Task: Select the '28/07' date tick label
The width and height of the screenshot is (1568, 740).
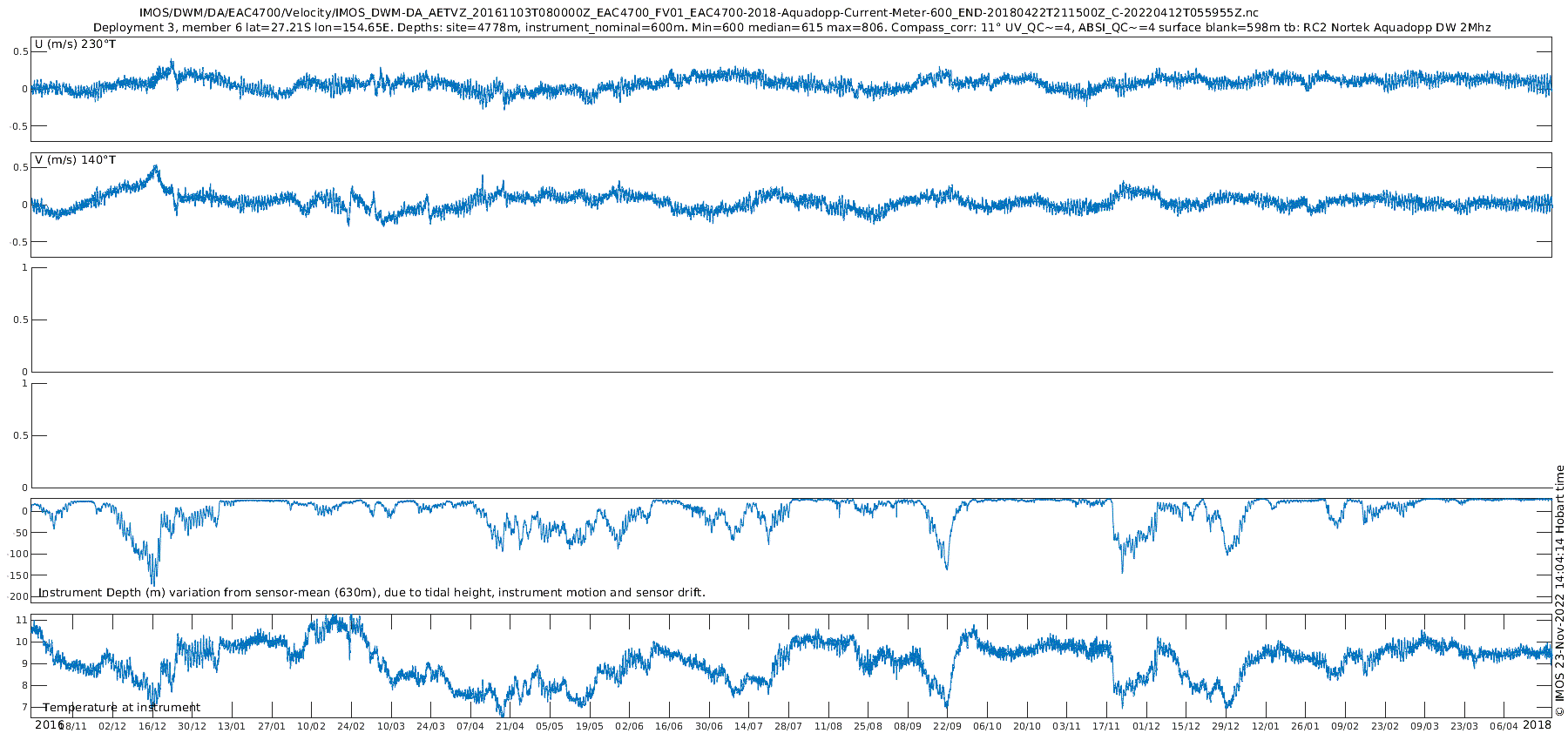Action: coord(788,726)
